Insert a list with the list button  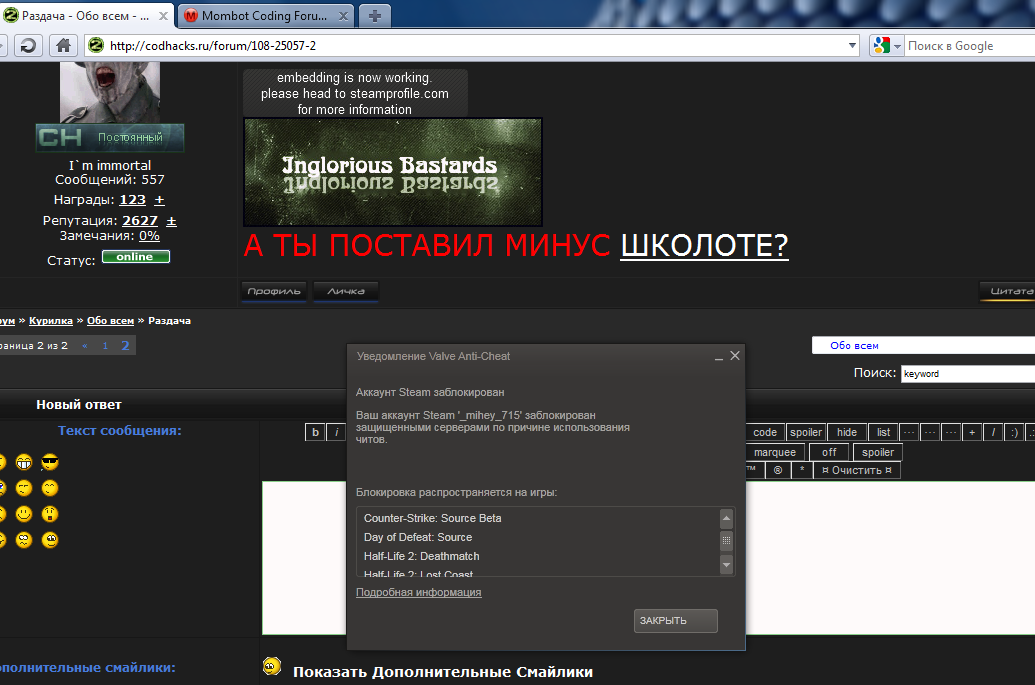[x=883, y=432]
